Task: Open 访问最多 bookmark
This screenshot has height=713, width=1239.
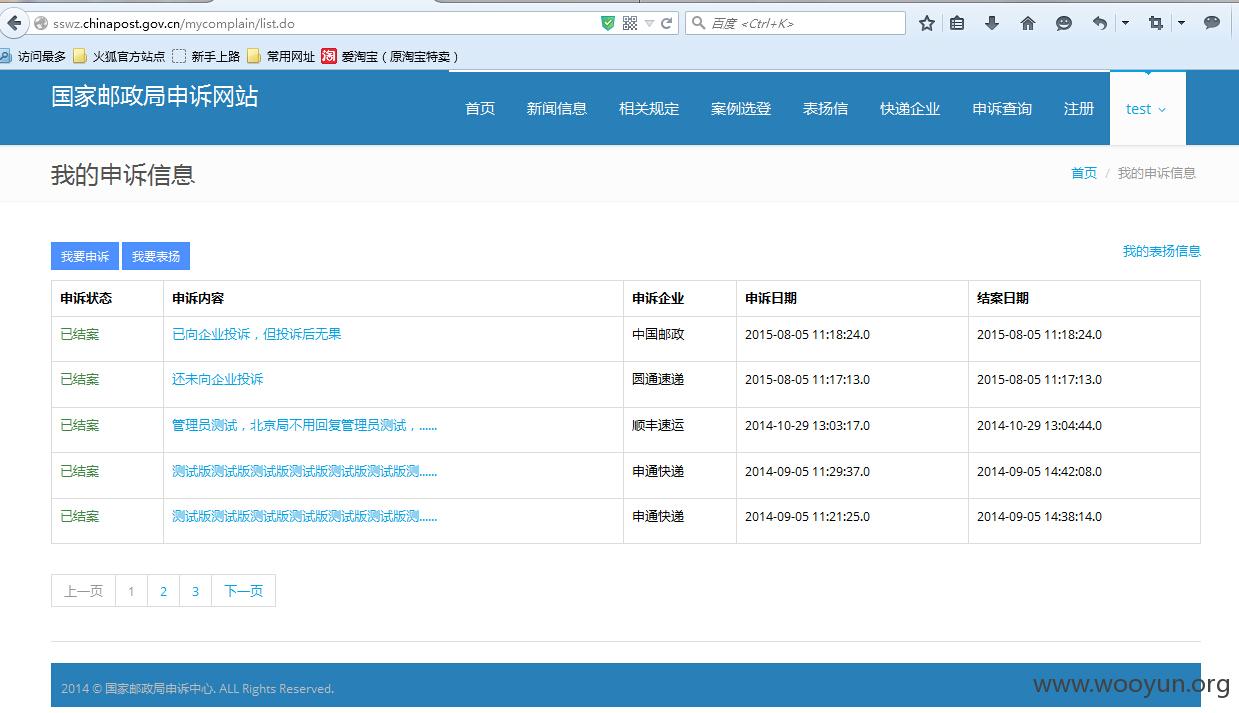Action: click(33, 57)
